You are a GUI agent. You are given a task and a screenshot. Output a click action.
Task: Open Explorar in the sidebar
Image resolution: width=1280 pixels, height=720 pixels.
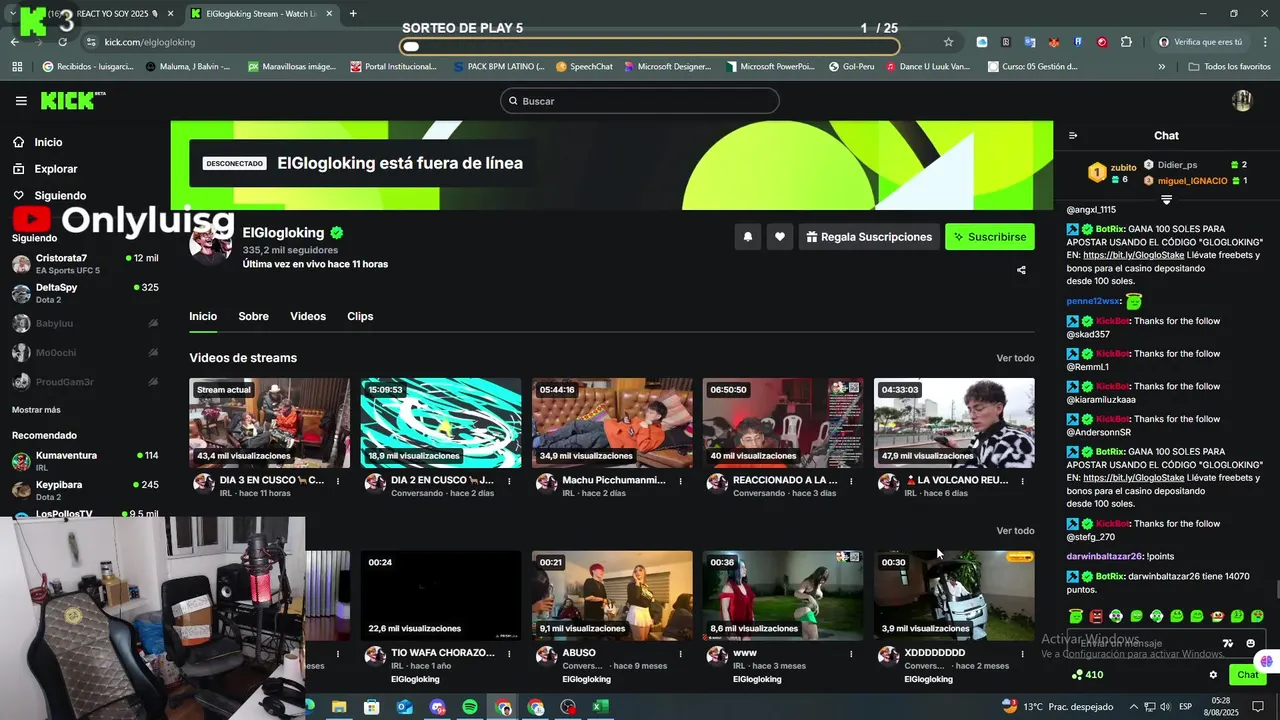pos(56,169)
